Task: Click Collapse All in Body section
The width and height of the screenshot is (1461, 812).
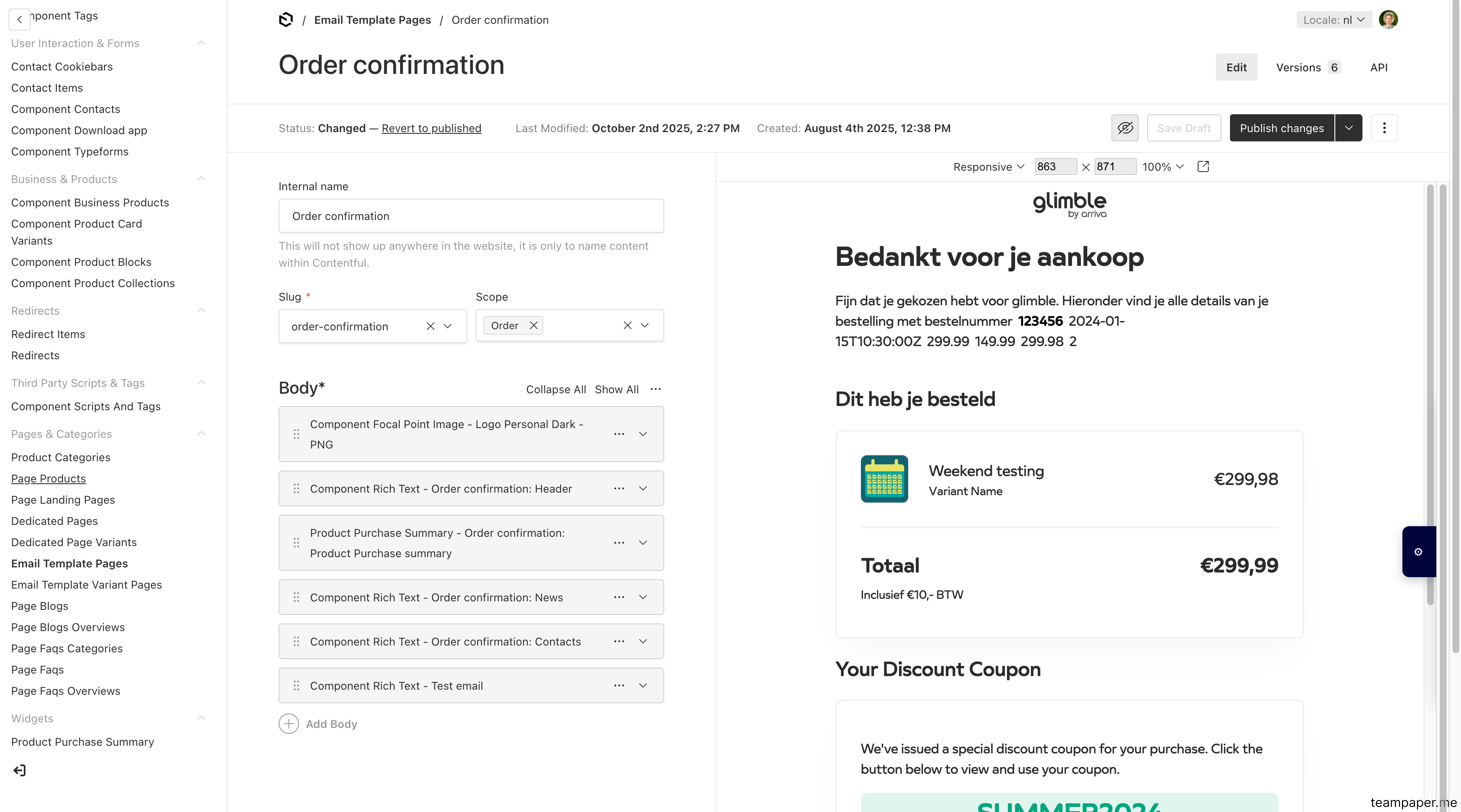Action: [556, 389]
